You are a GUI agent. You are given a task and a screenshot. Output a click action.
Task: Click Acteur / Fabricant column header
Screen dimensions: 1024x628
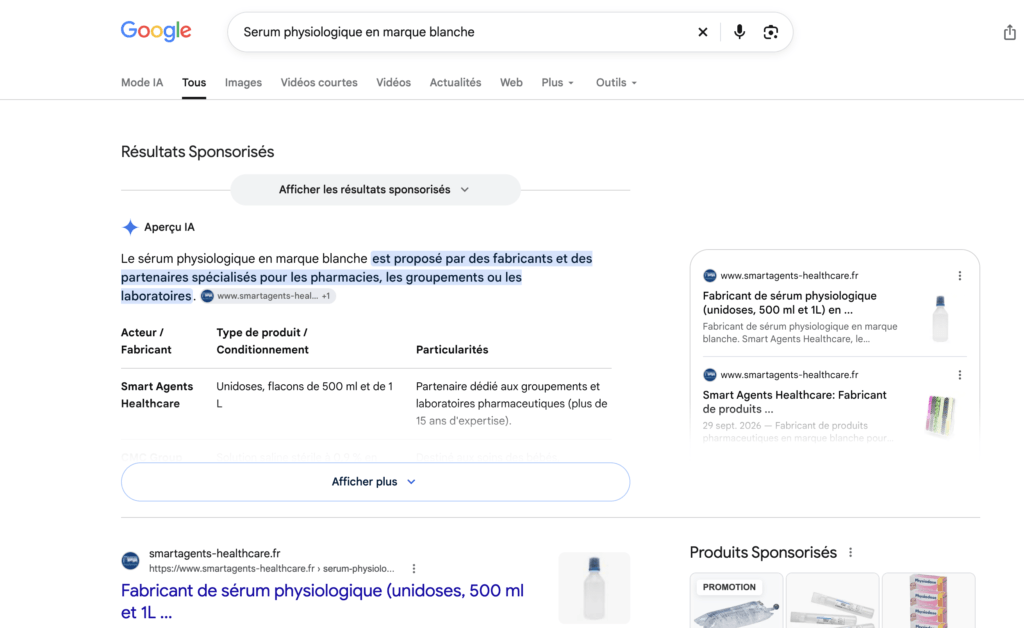(146, 341)
